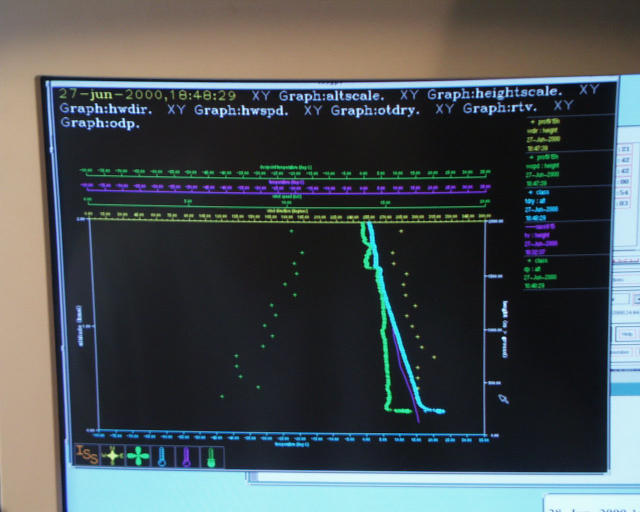The width and height of the screenshot is (640, 512).
Task: Click the 'Graph:rtv.' header text
Action: click(x=500, y=109)
